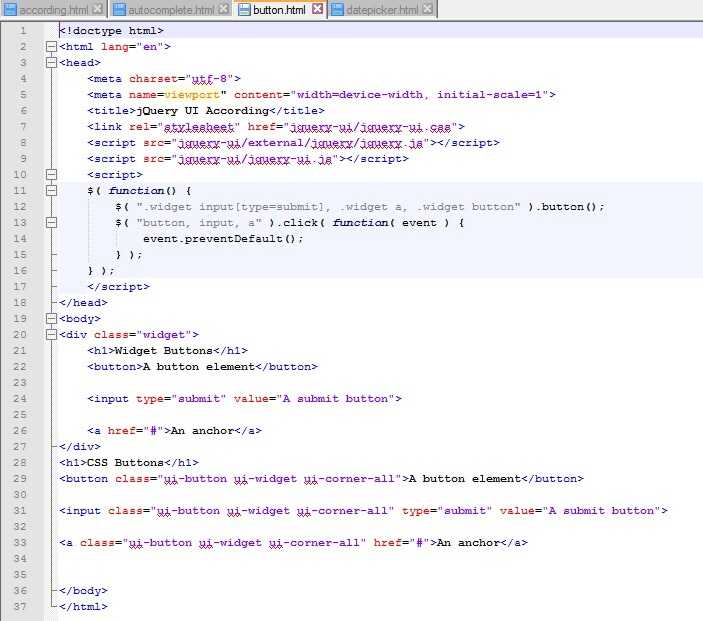Click the '</script>' tag on line 17
Image resolution: width=703 pixels, height=621 pixels.
[119, 287]
